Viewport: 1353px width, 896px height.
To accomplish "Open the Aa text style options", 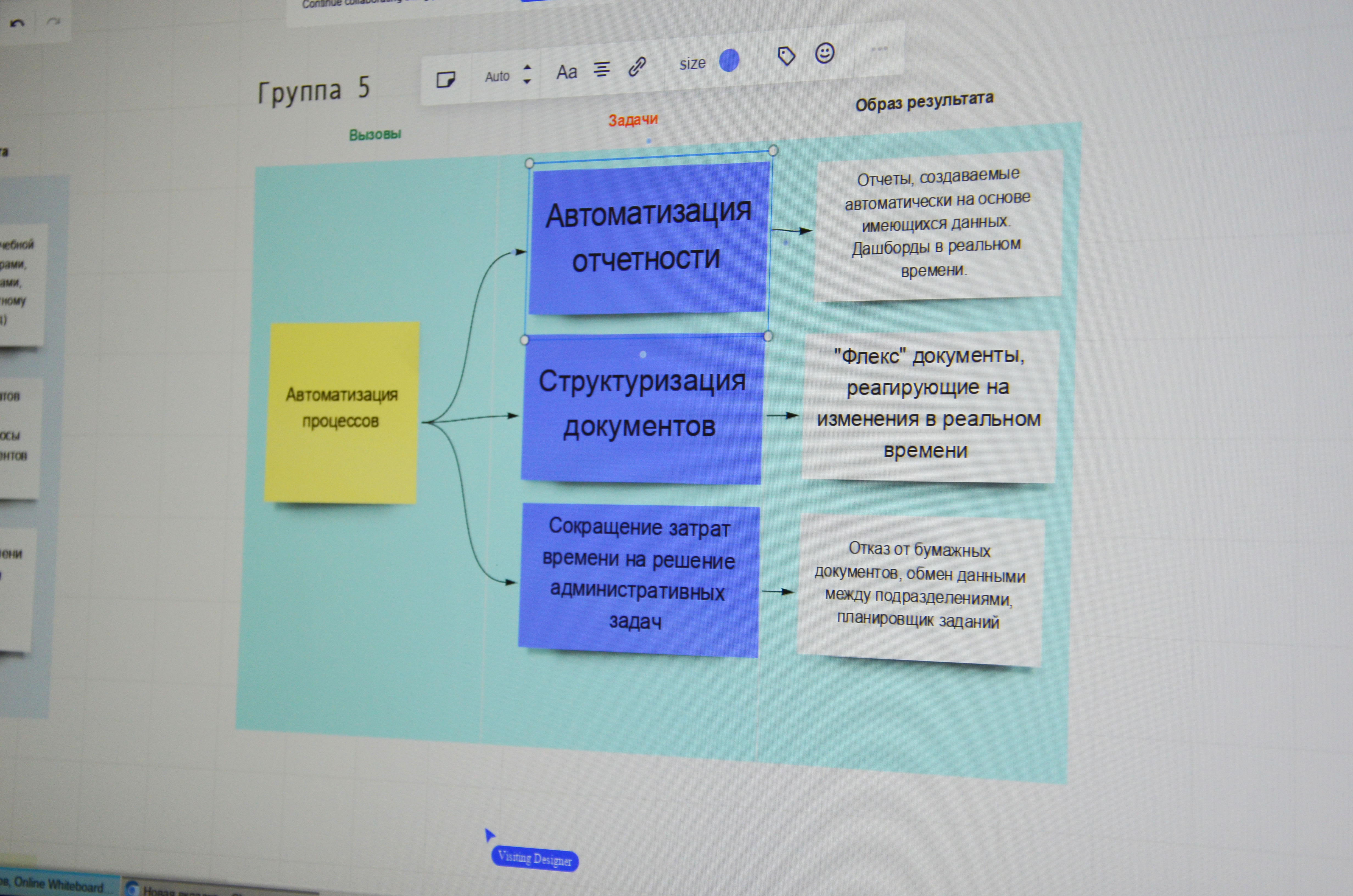I will [567, 72].
